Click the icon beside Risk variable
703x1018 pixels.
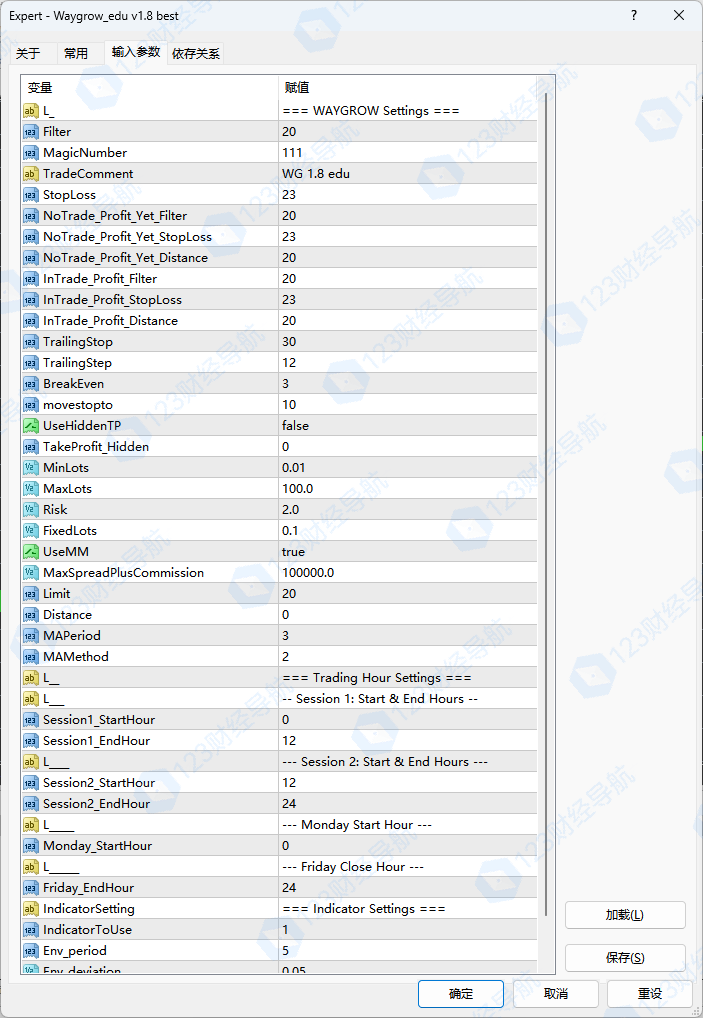31,510
